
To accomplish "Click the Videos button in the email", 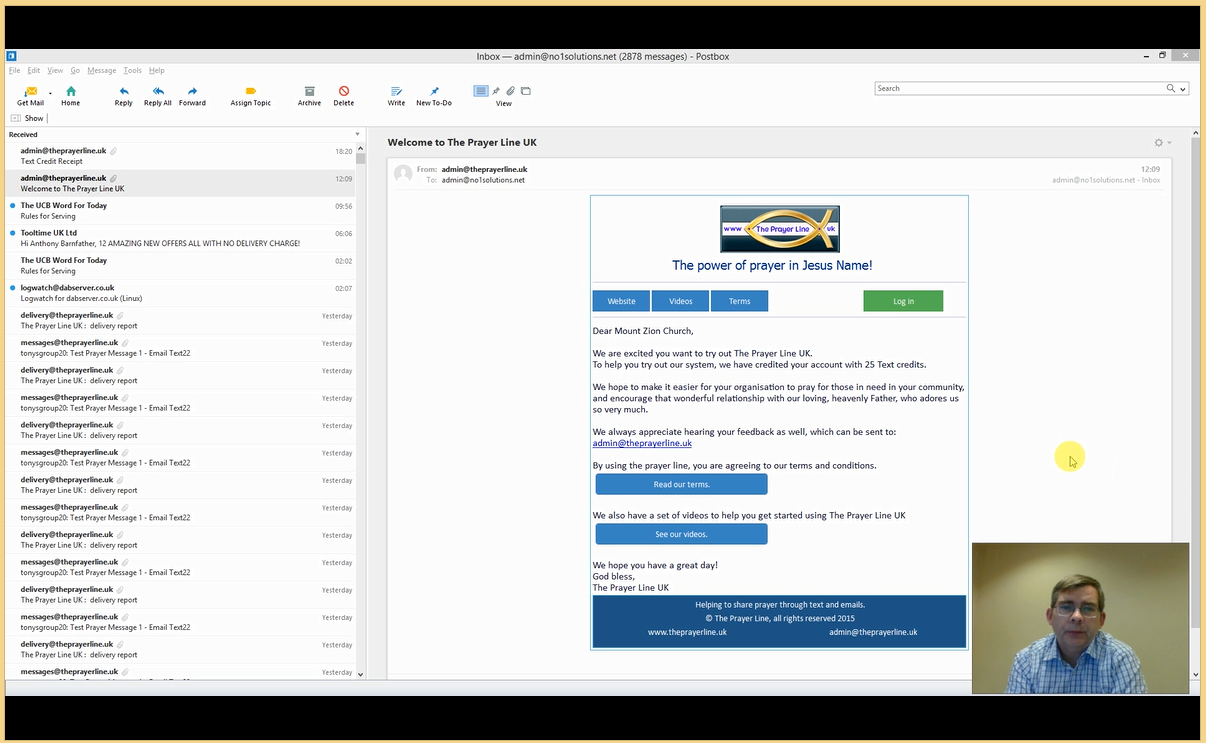I will tap(680, 301).
